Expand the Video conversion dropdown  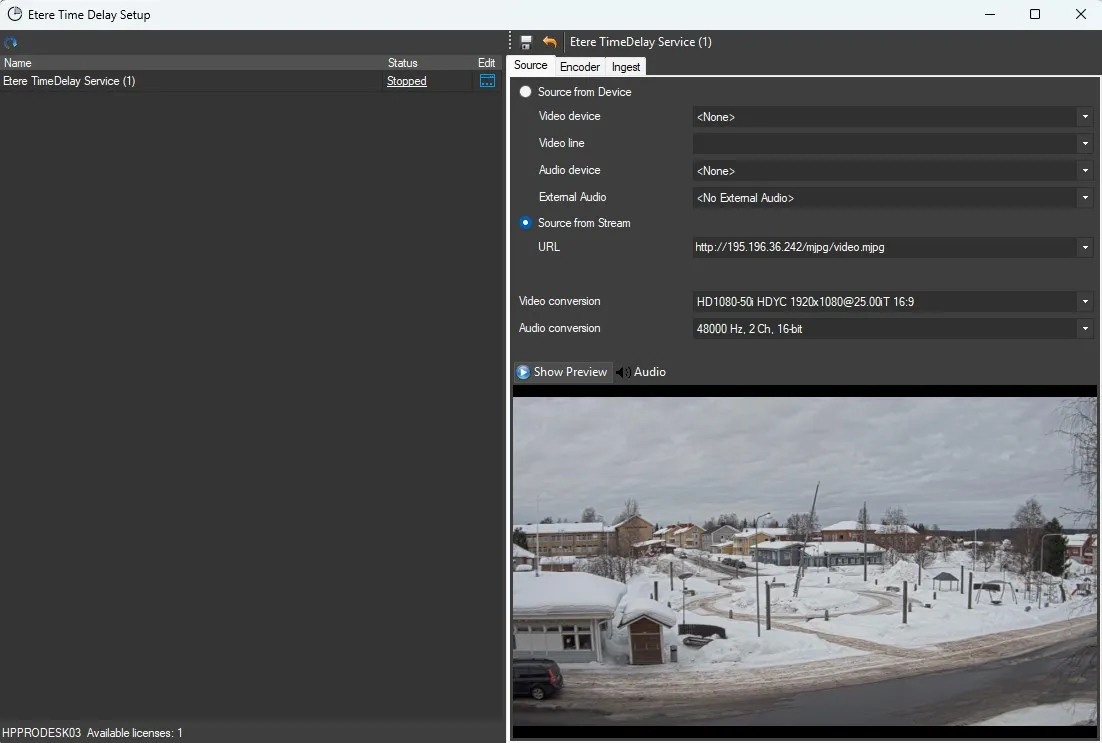pos(1085,302)
